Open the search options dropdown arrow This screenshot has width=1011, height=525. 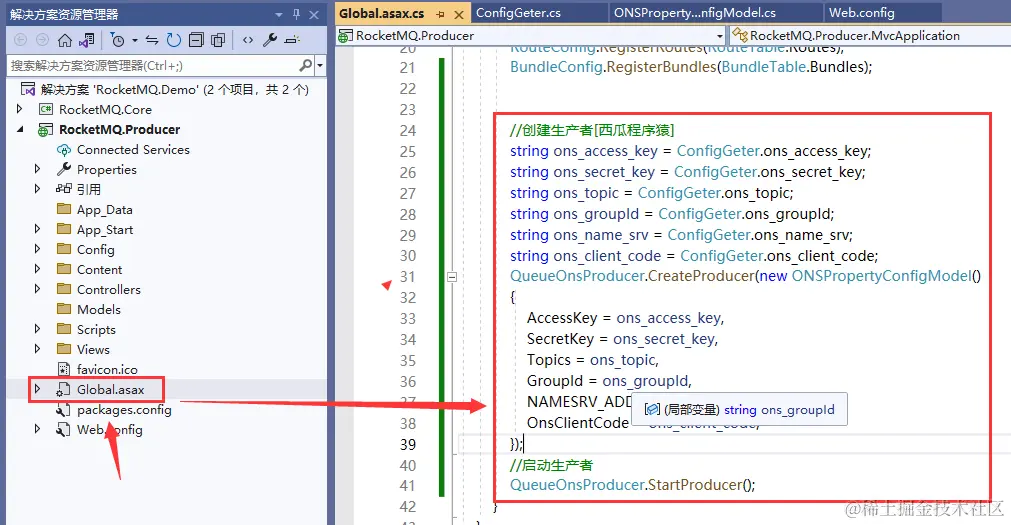point(320,65)
